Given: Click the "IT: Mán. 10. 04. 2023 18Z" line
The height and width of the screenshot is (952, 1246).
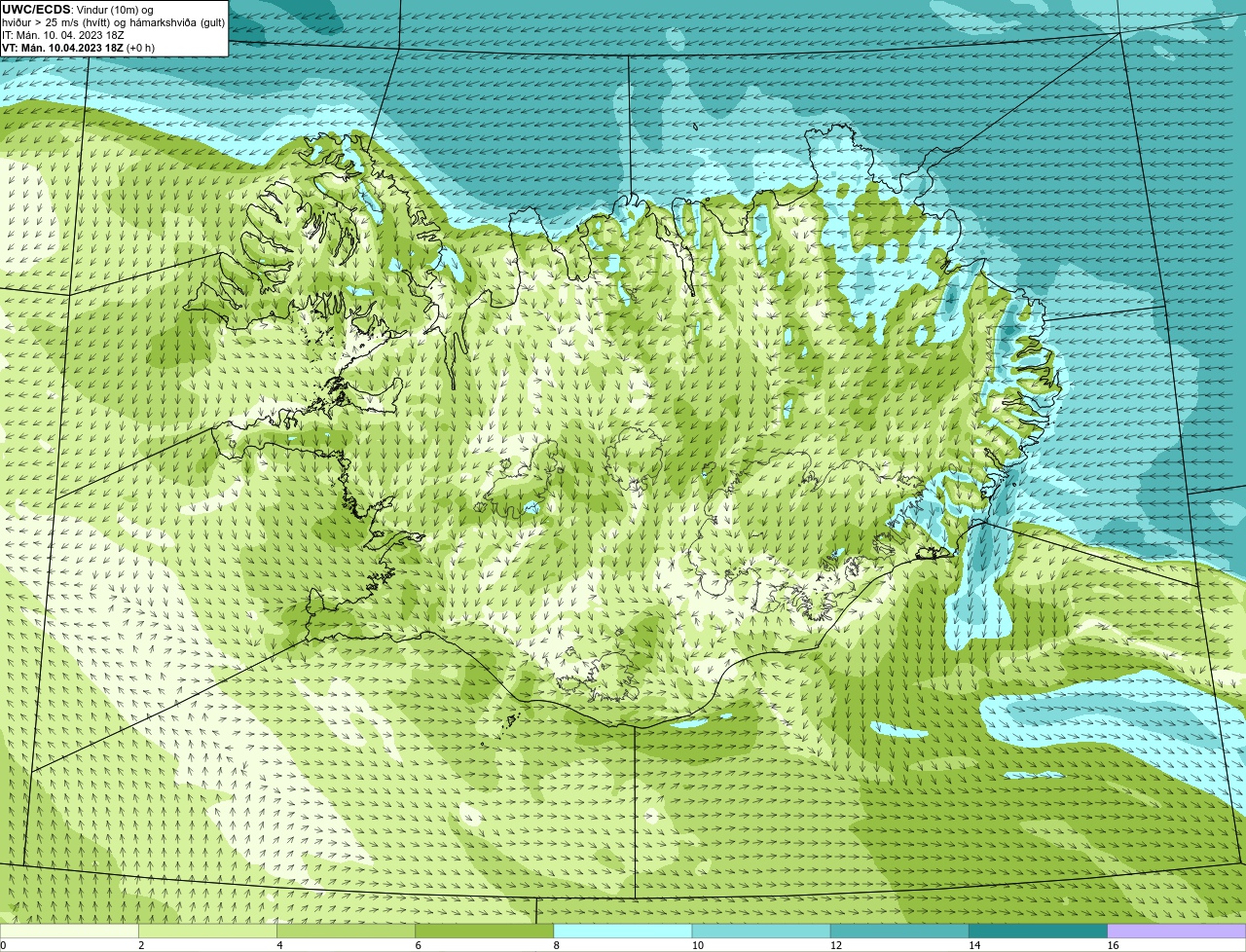Looking at the screenshot, I should [x=63, y=35].
